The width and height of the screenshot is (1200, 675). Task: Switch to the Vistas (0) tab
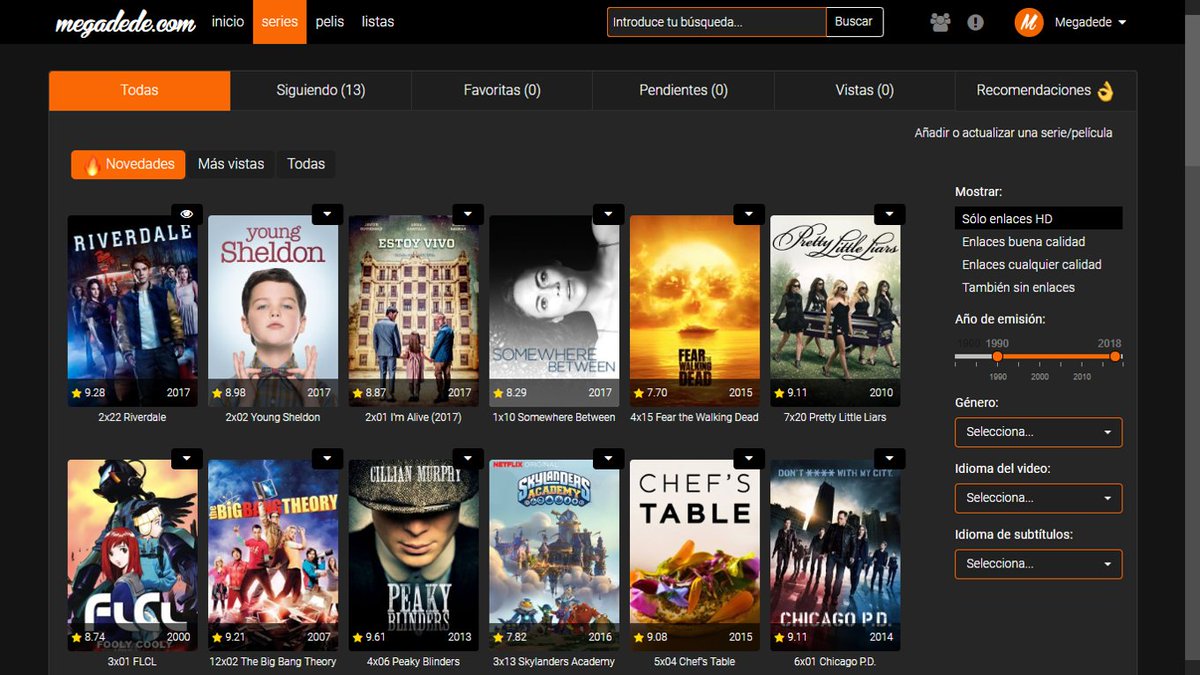864,90
